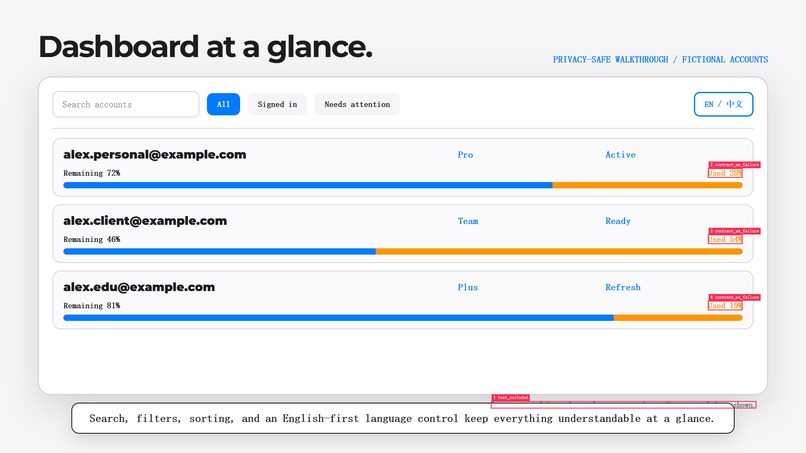Click the alex.client usage progress bar
The height and width of the screenshot is (453, 806).
pos(402,251)
